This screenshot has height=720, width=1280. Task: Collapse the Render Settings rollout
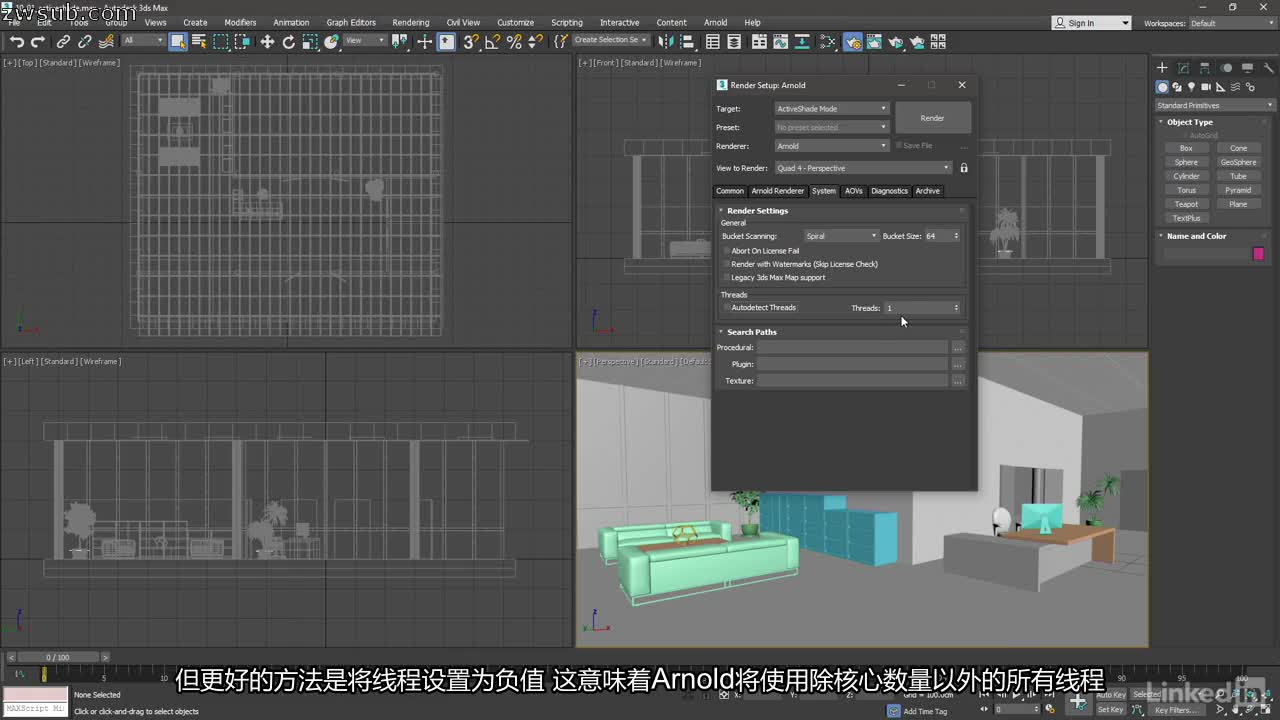757,211
